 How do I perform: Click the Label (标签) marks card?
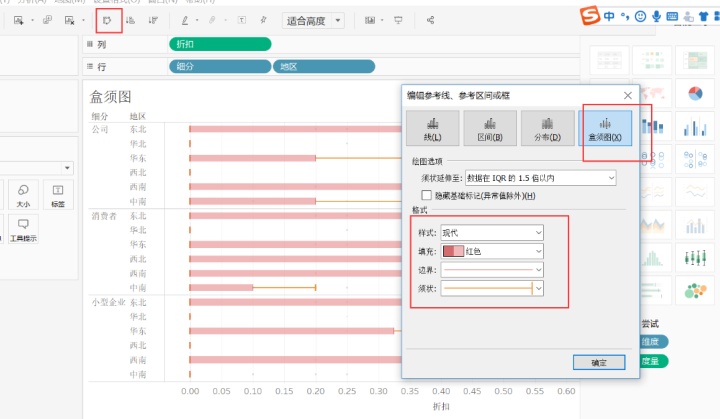pyautogui.click(x=58, y=195)
